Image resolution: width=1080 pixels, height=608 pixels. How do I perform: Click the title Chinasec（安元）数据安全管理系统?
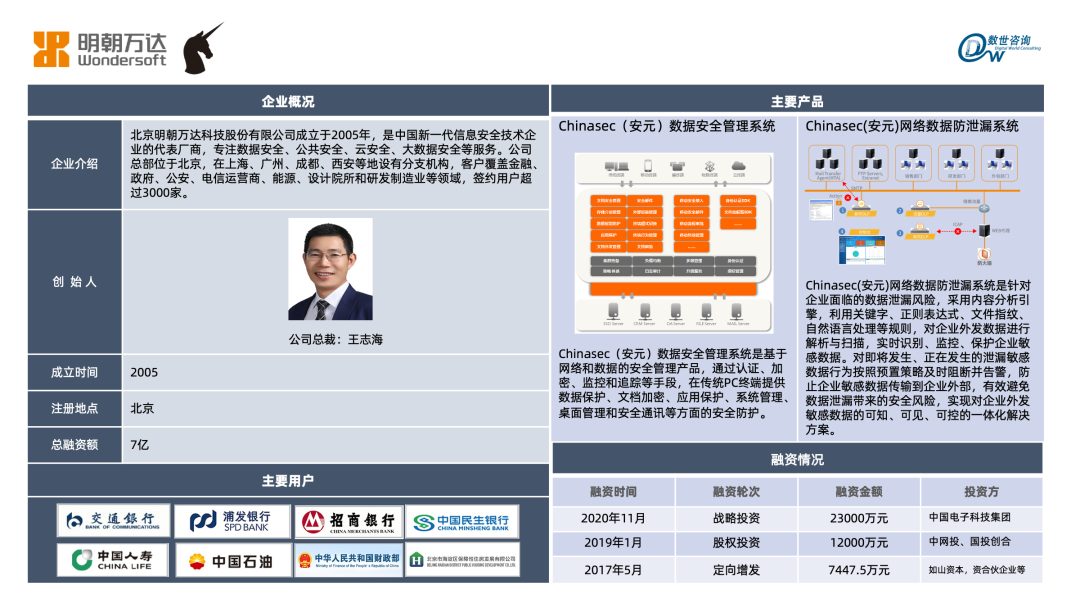(667, 126)
